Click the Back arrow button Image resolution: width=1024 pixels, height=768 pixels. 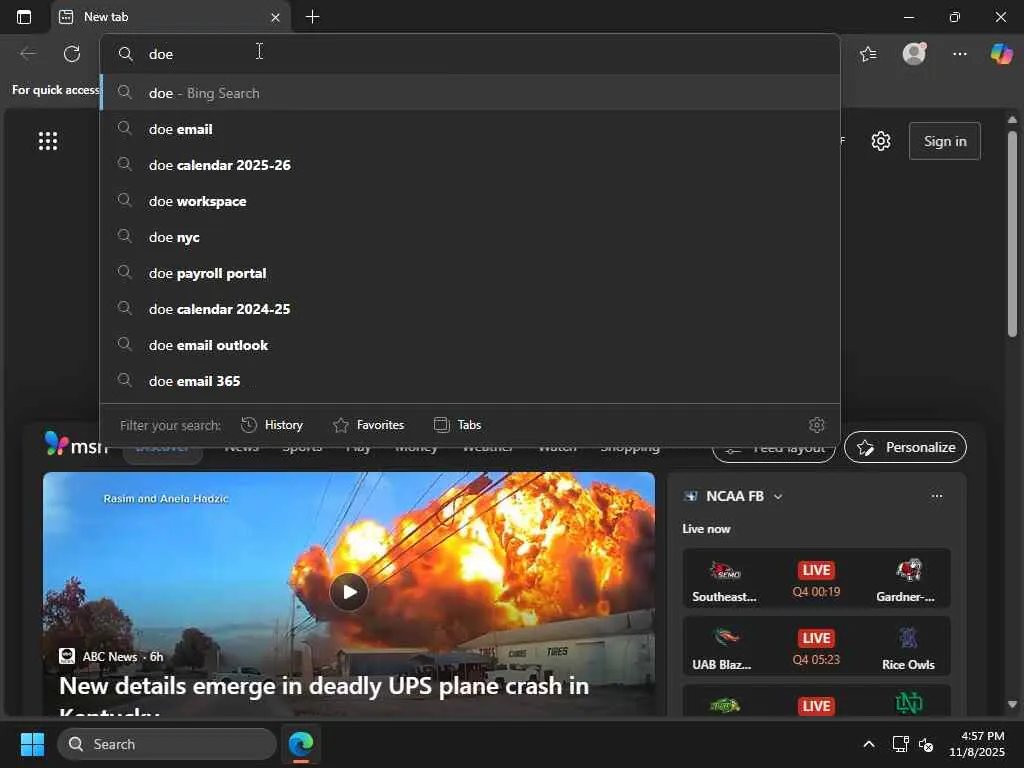coord(28,54)
